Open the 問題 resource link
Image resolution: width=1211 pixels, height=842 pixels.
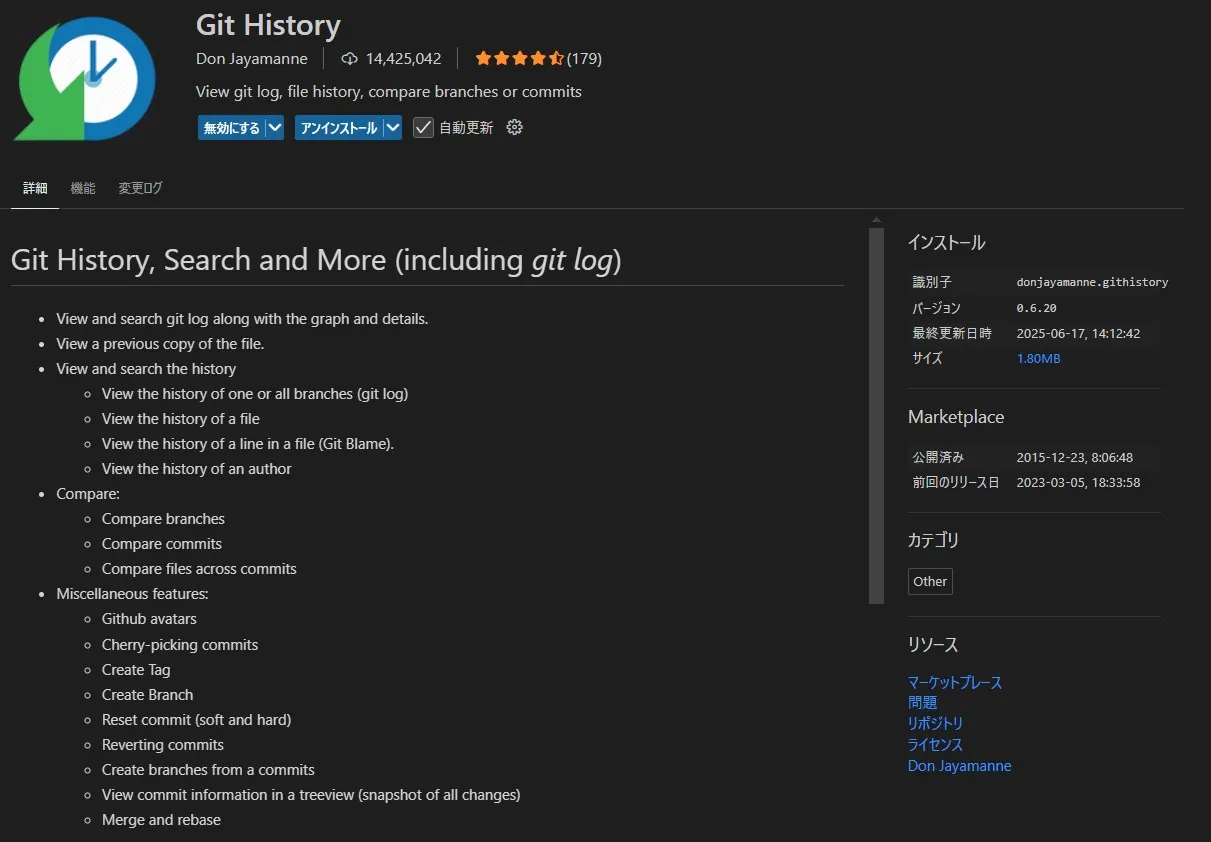point(922,703)
